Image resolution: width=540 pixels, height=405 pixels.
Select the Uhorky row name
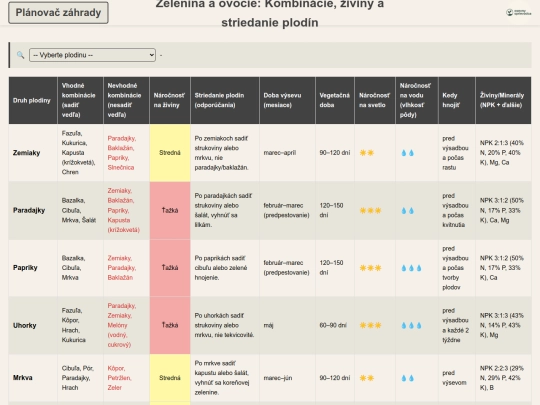(x=24, y=325)
